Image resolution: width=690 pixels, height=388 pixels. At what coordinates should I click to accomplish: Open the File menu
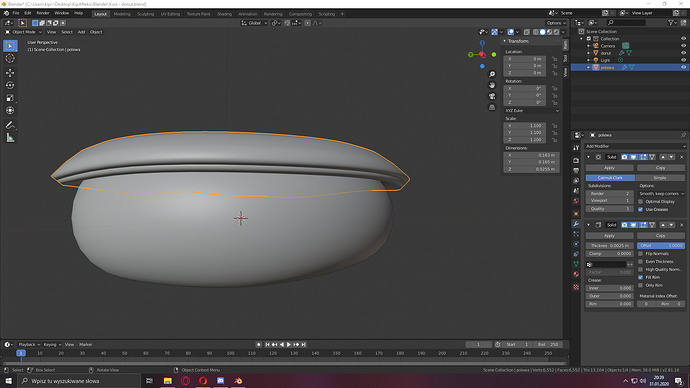(16, 13)
